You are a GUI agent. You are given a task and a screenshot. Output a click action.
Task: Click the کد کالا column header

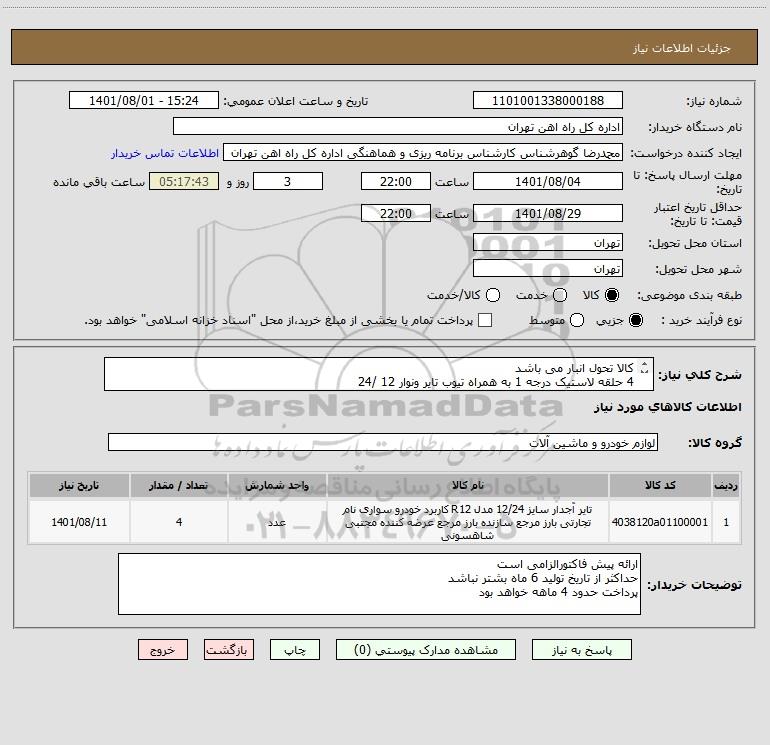tap(660, 485)
